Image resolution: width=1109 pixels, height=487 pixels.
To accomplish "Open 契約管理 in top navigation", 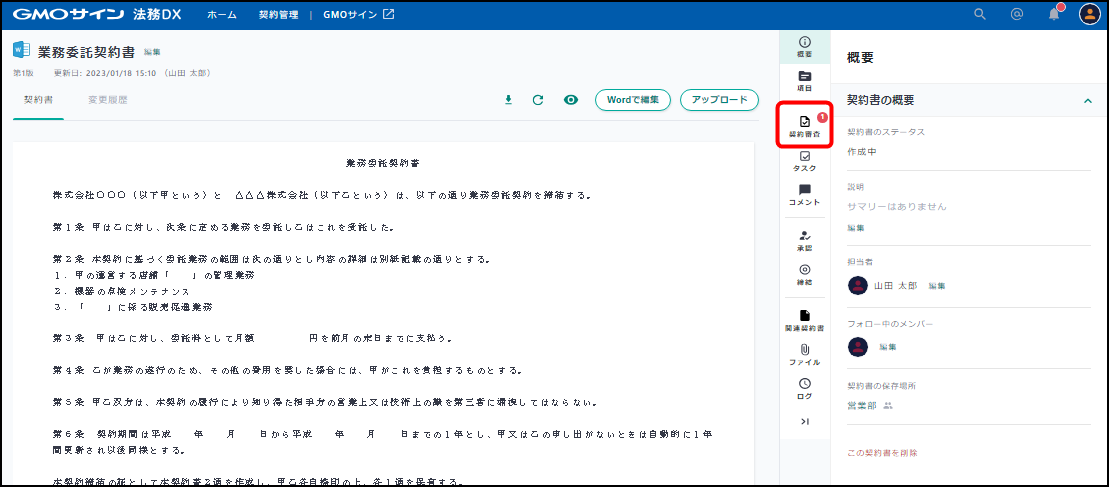I will [278, 15].
